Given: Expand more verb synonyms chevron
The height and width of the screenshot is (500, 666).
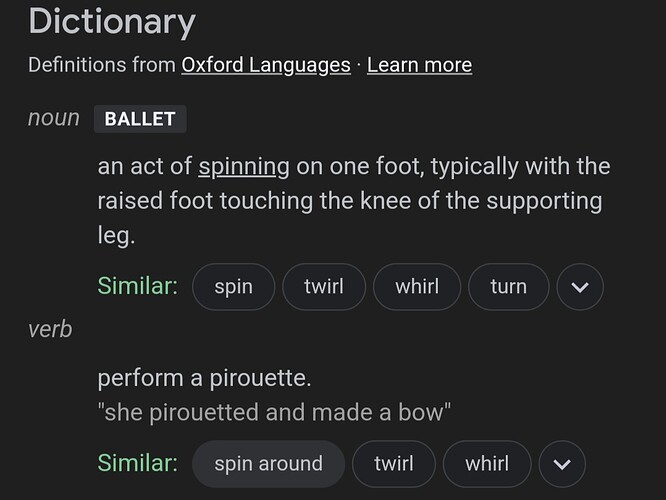Looking at the screenshot, I should (562, 464).
